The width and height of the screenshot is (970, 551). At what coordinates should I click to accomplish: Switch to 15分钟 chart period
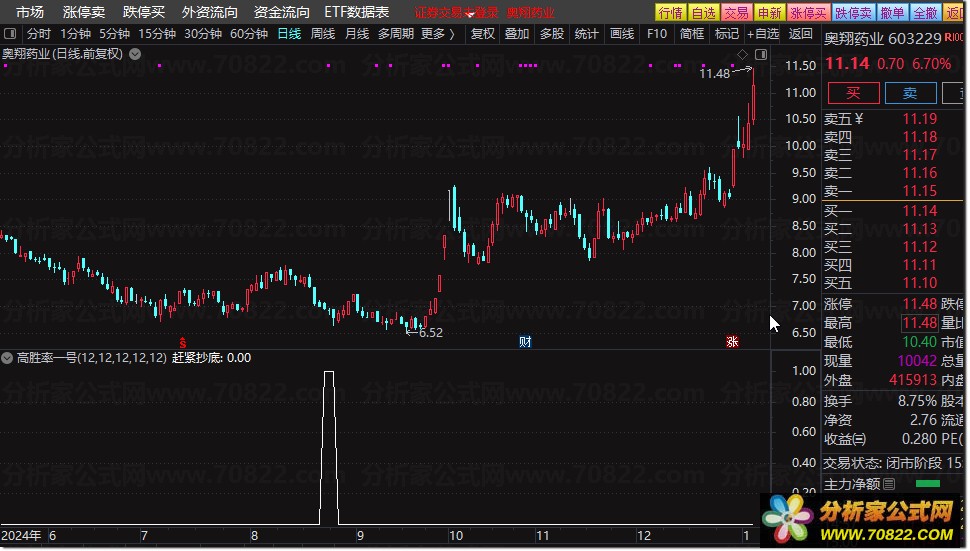click(157, 33)
